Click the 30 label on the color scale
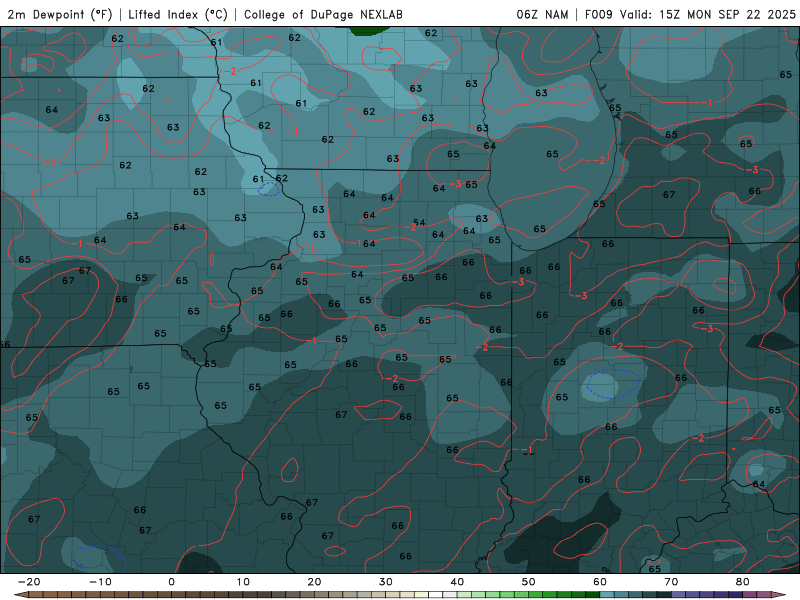Image resolution: width=800 pixels, height=600 pixels. click(386, 582)
